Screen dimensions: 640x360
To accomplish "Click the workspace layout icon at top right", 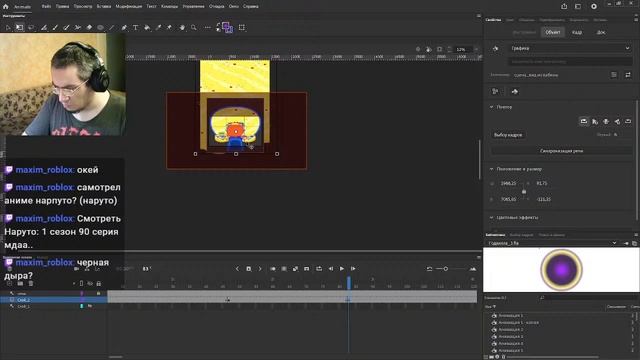I will 578,6.
